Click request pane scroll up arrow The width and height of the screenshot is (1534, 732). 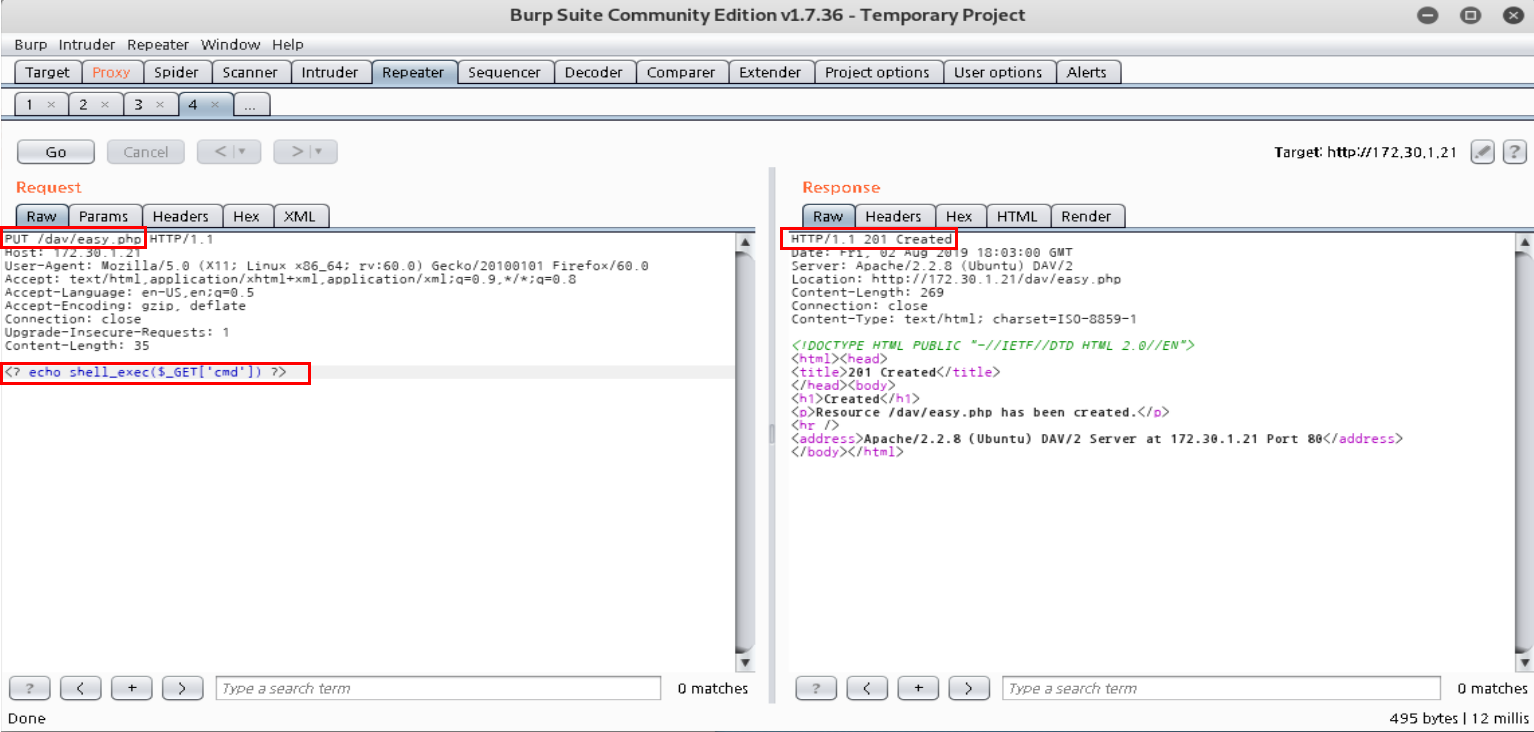click(745, 242)
